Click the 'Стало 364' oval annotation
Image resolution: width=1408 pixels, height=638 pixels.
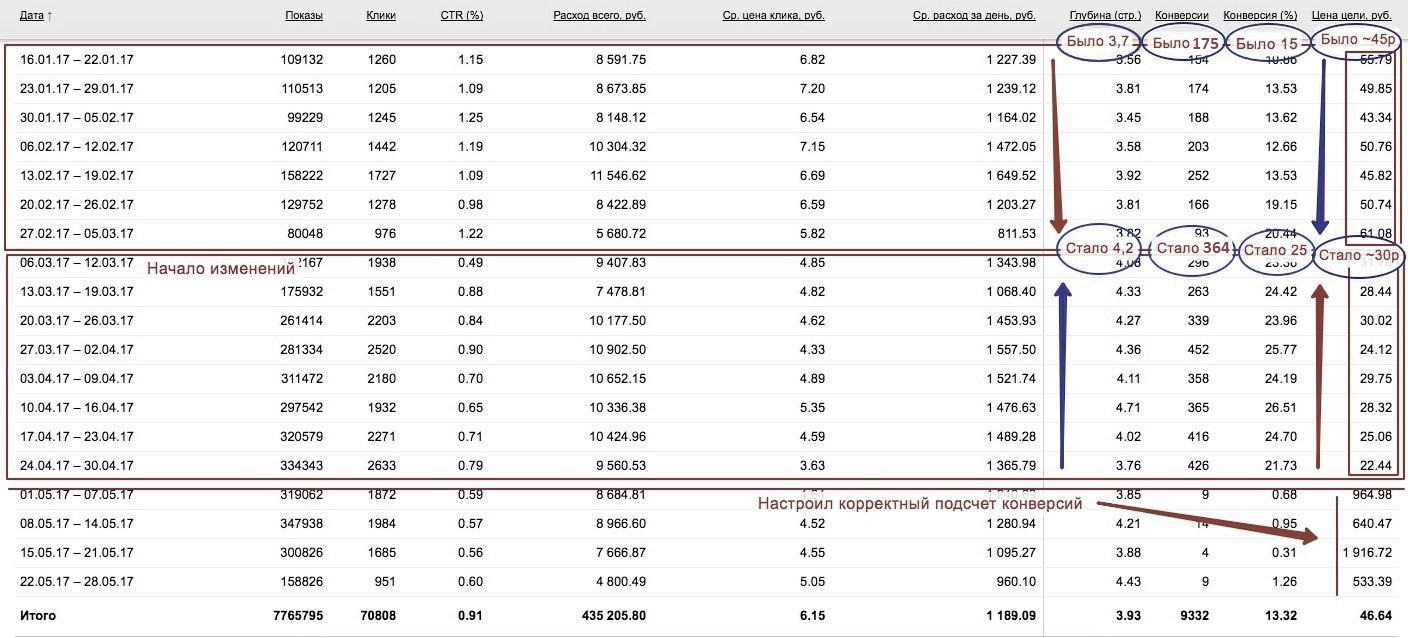[1193, 248]
